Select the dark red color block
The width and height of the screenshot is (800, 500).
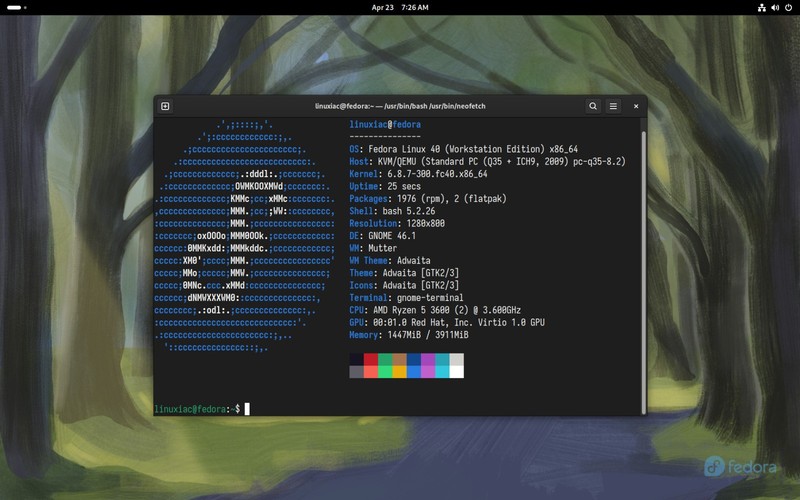371,359
